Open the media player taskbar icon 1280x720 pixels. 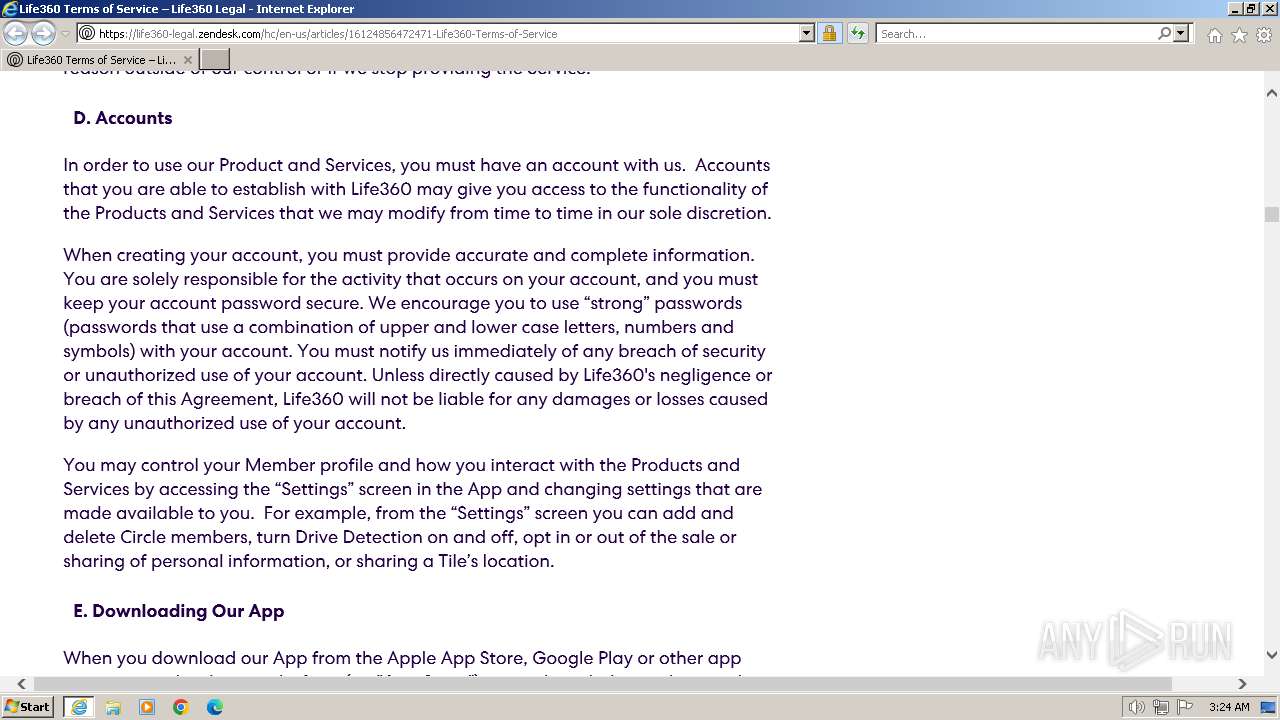pyautogui.click(x=147, y=707)
